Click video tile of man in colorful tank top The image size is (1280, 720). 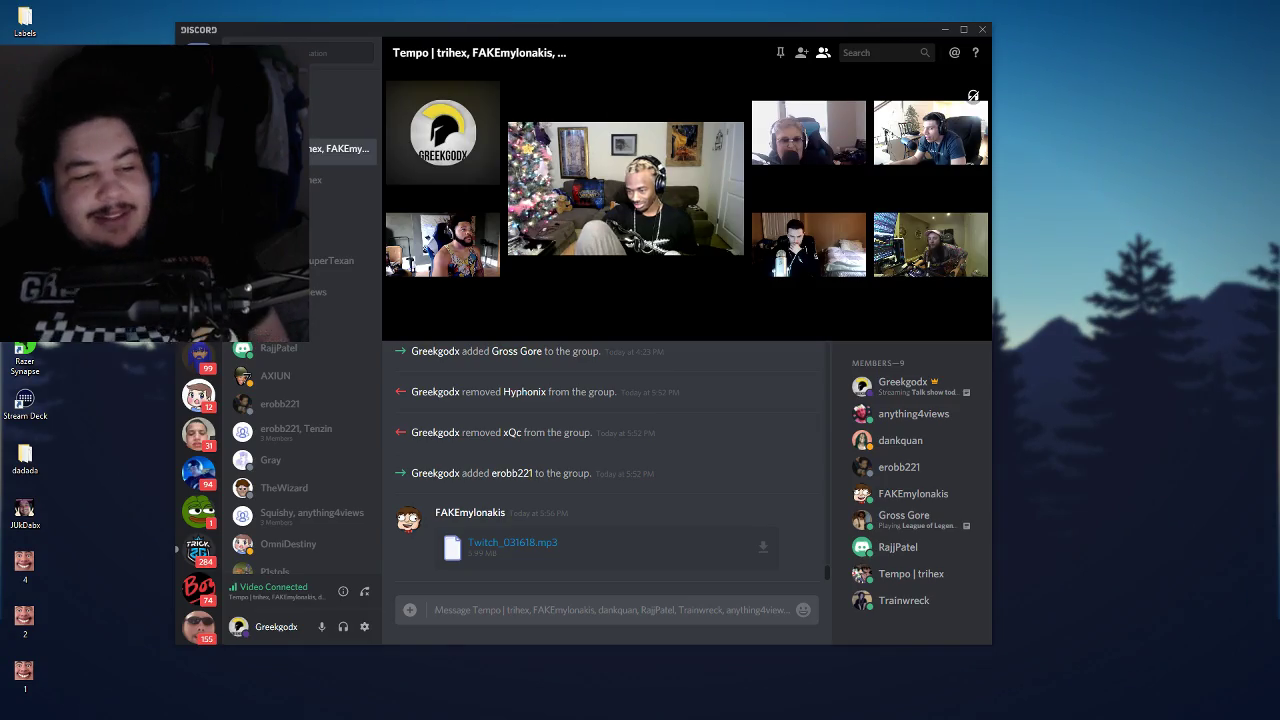pos(443,245)
